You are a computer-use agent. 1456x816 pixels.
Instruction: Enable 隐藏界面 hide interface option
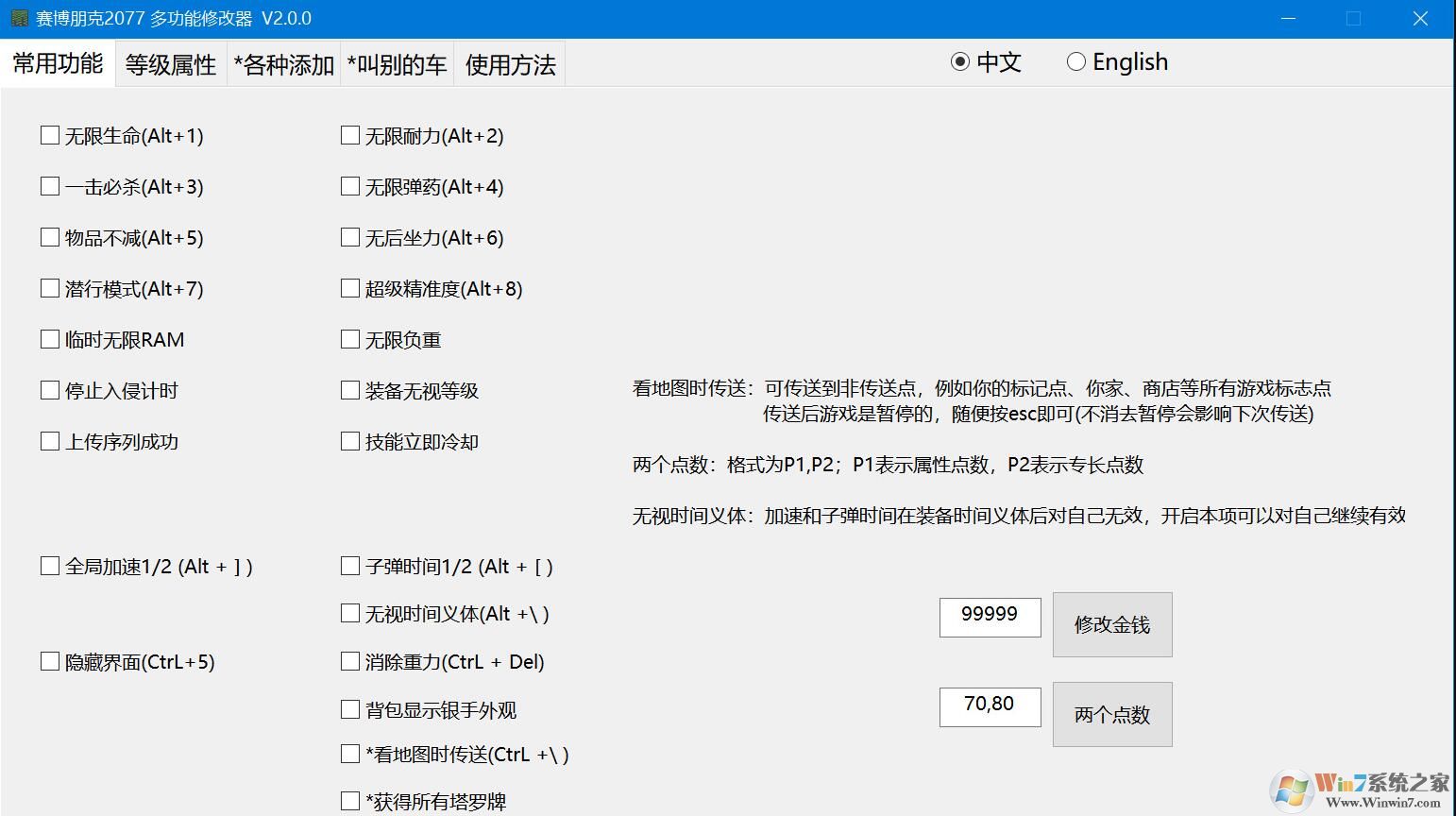pos(50,661)
